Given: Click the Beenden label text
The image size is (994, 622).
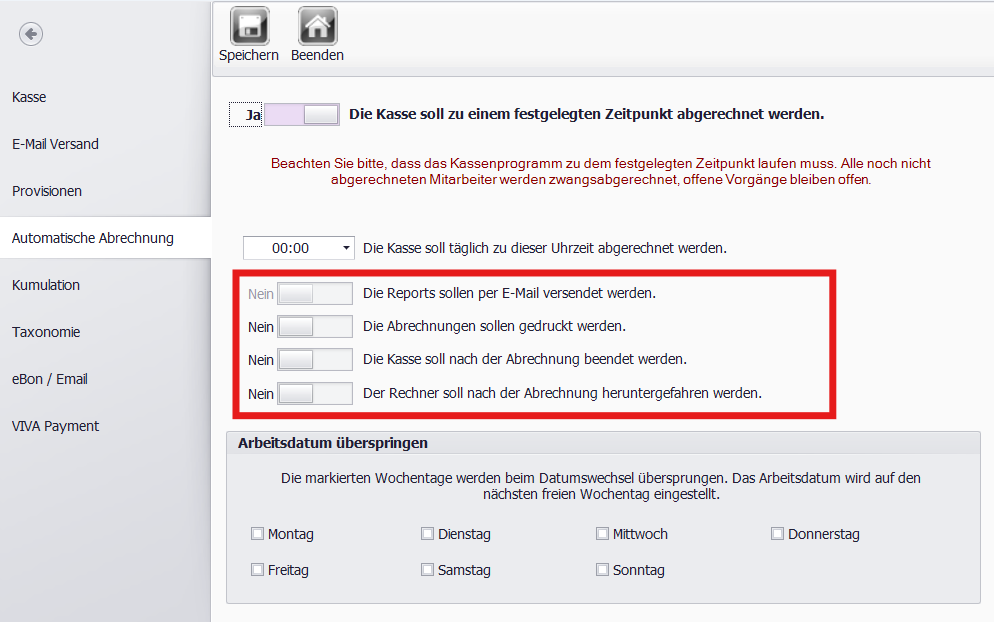Looking at the screenshot, I should click(x=317, y=55).
